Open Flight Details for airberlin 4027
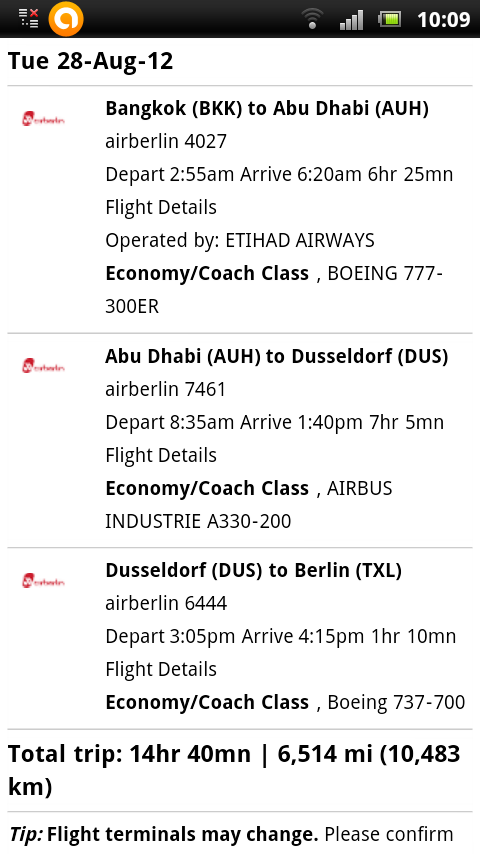480x854 pixels. point(161,208)
